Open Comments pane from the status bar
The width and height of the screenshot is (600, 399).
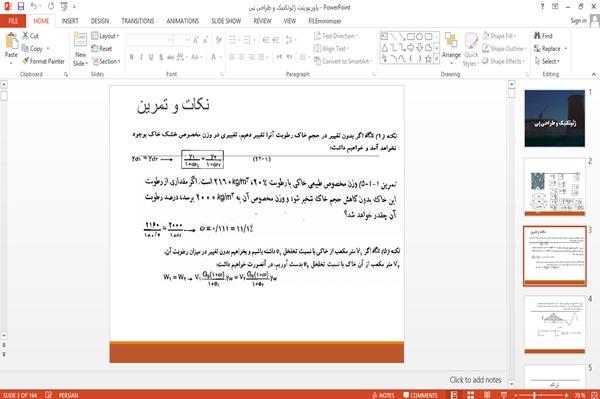point(420,395)
